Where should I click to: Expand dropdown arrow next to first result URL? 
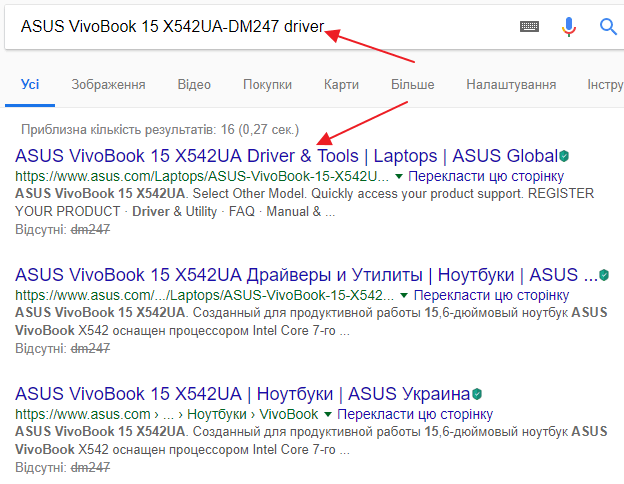tap(399, 176)
